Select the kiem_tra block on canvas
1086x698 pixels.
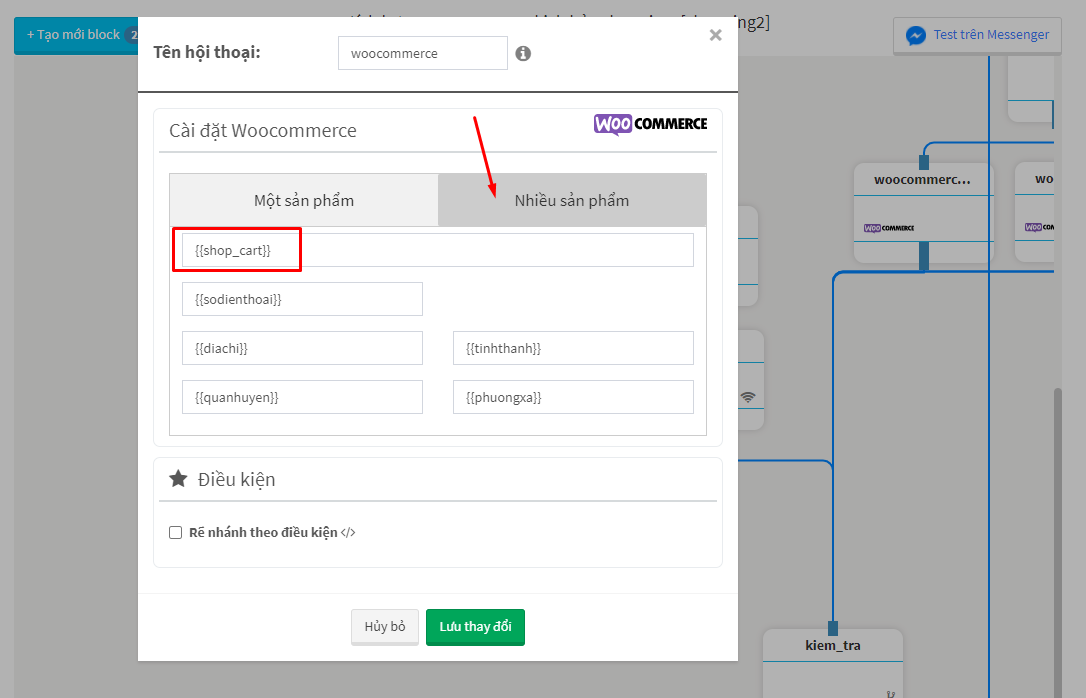pos(833,662)
